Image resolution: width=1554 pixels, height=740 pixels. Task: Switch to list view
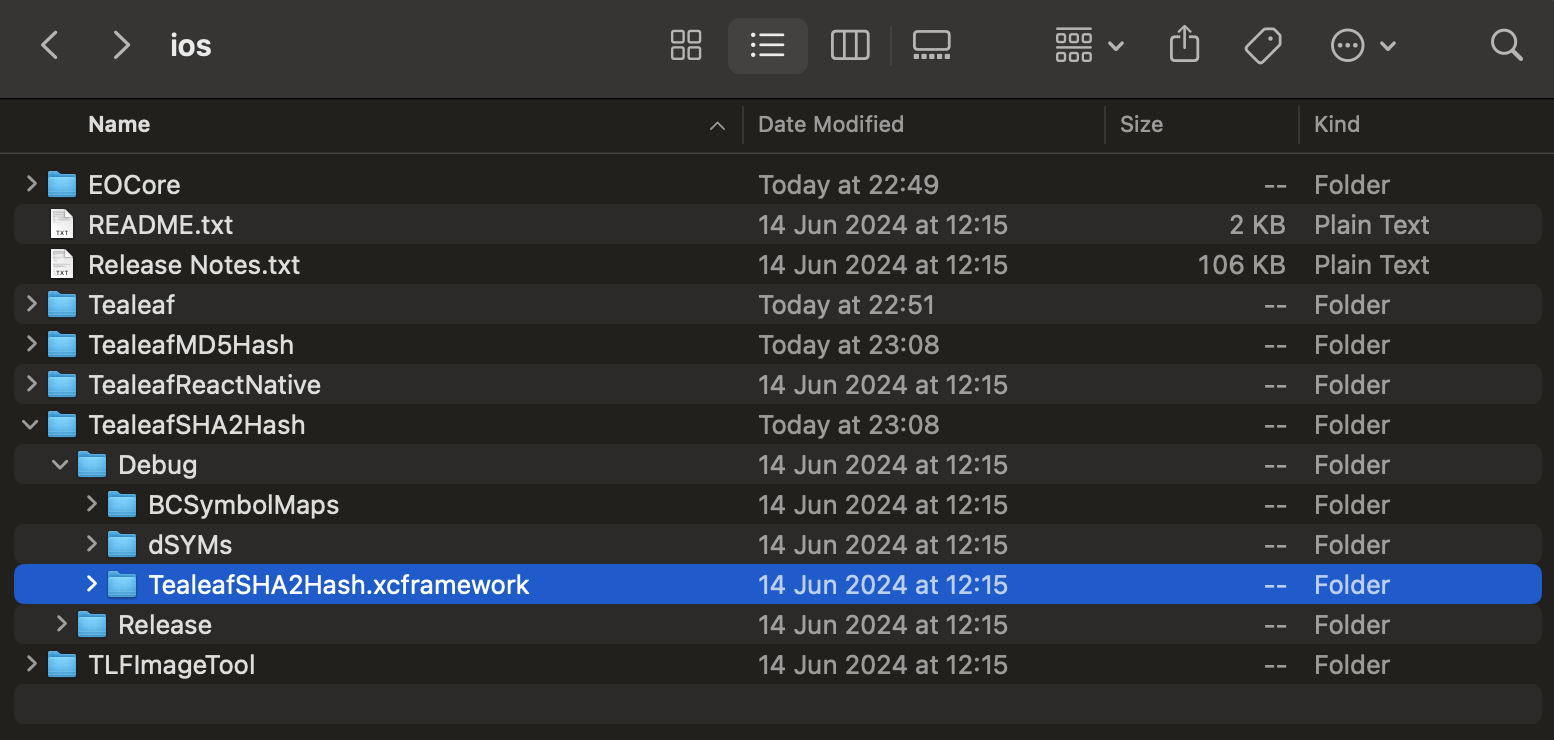pos(767,45)
